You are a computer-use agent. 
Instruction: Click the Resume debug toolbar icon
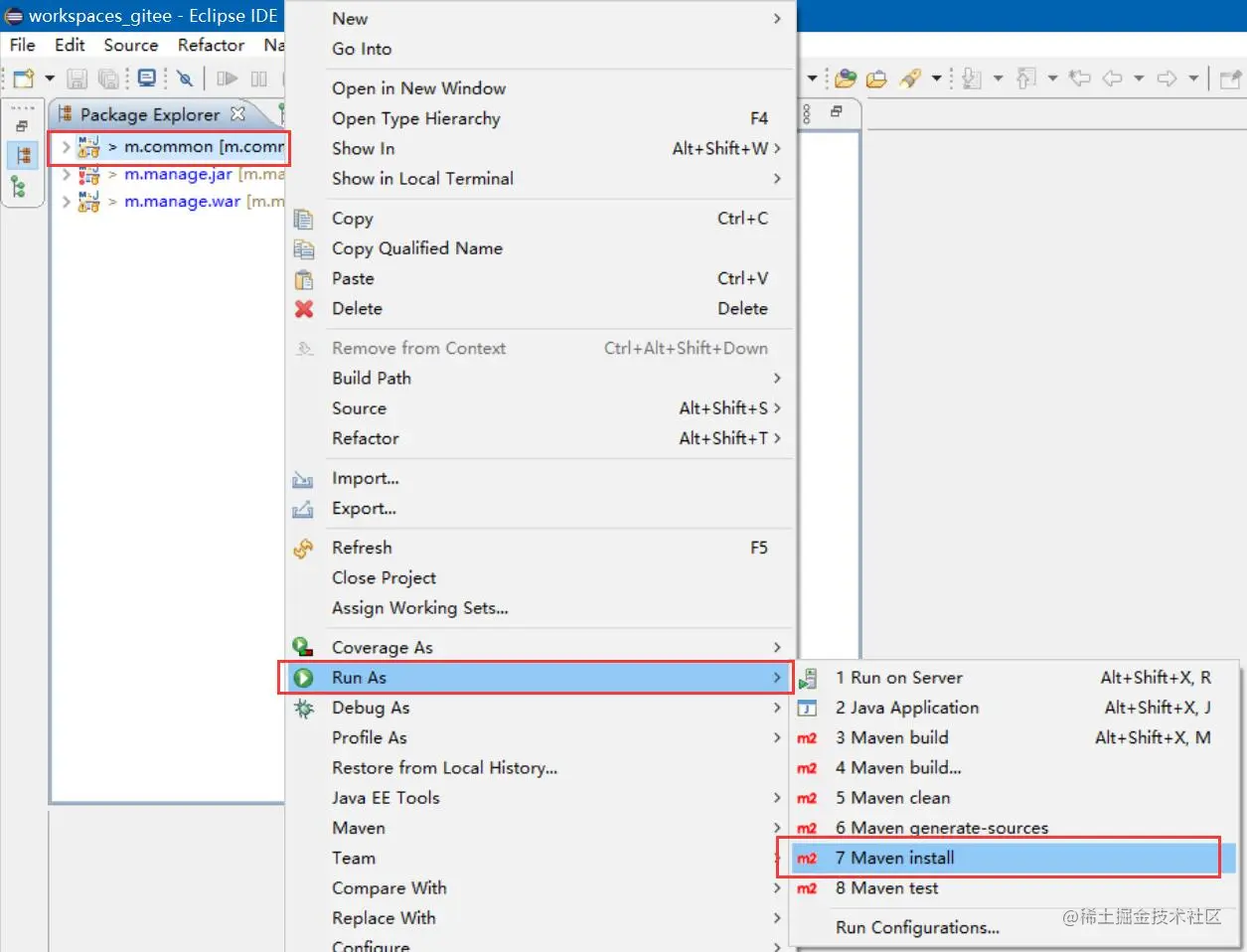click(x=228, y=79)
